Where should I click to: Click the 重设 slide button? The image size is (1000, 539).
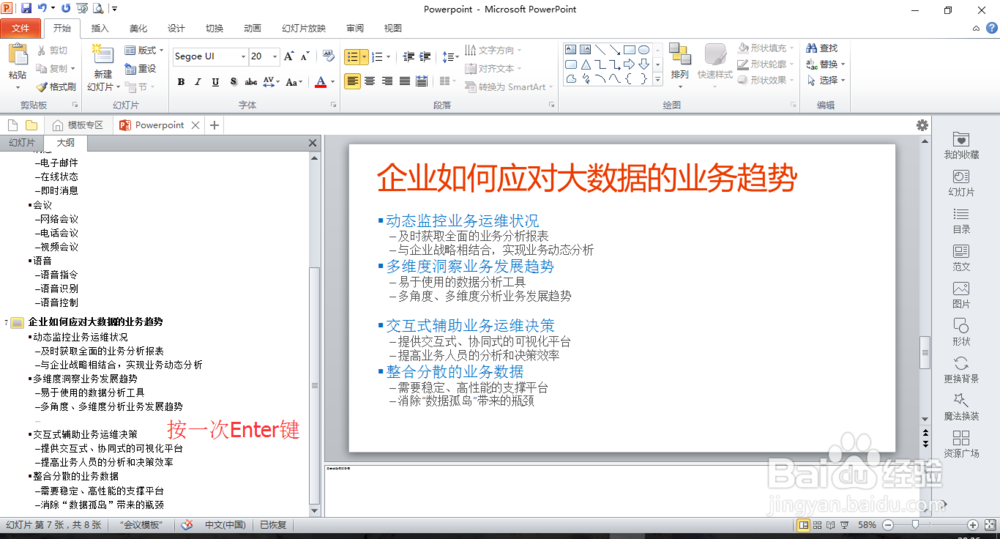pyautogui.click(x=140, y=68)
